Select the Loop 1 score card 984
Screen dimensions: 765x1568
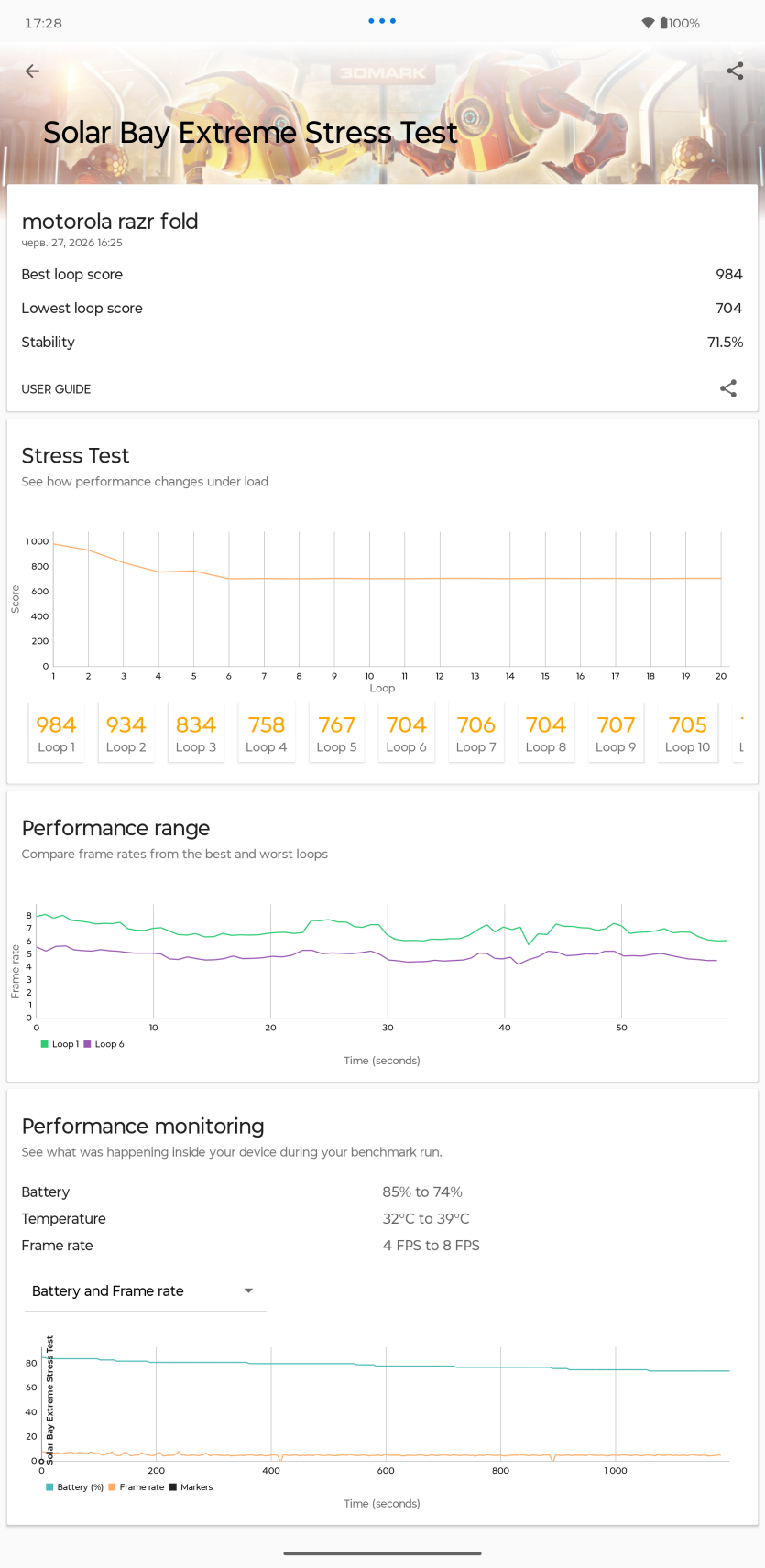[x=56, y=733]
